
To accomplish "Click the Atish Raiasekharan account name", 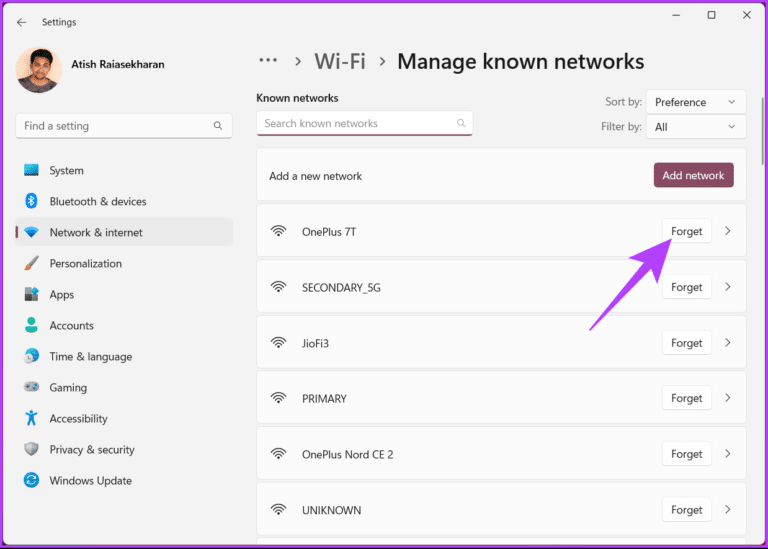I will [118, 64].
